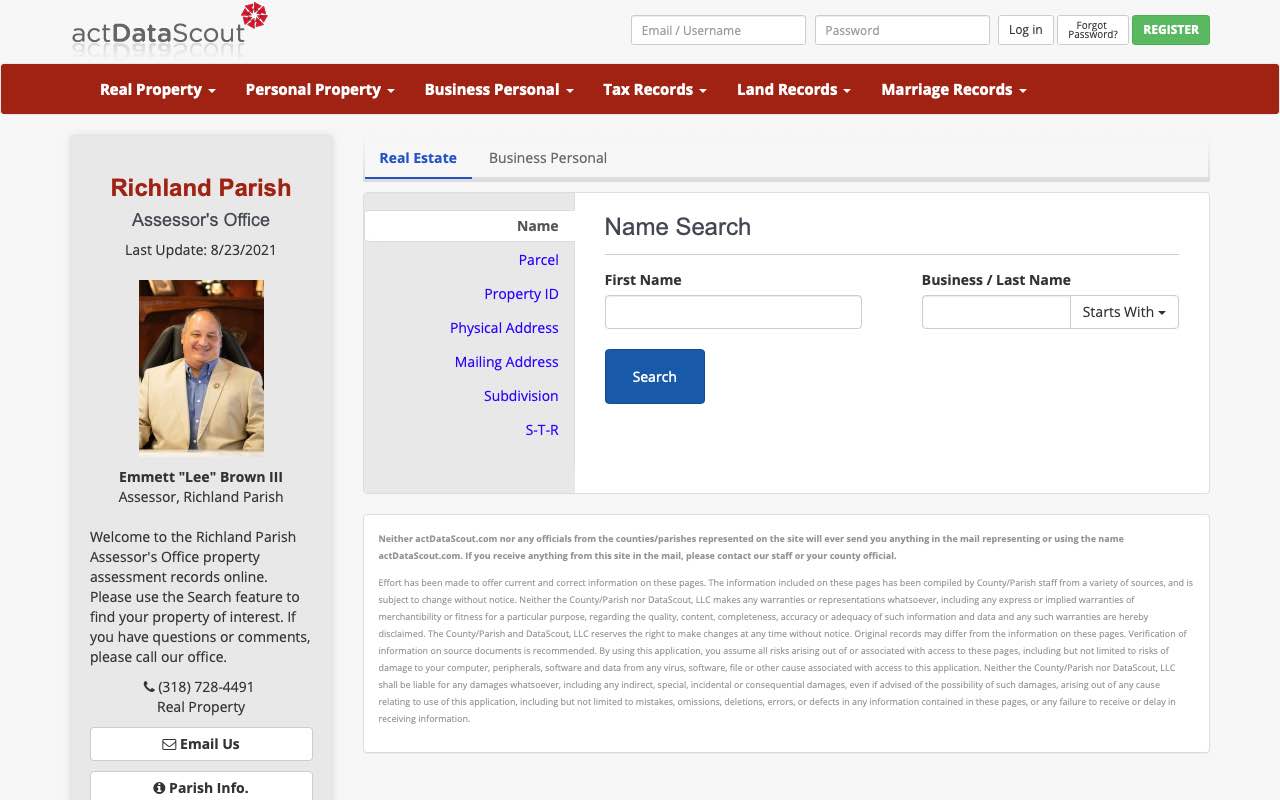Click the assessor's portrait photo
The height and width of the screenshot is (800, 1280).
tap(200, 365)
